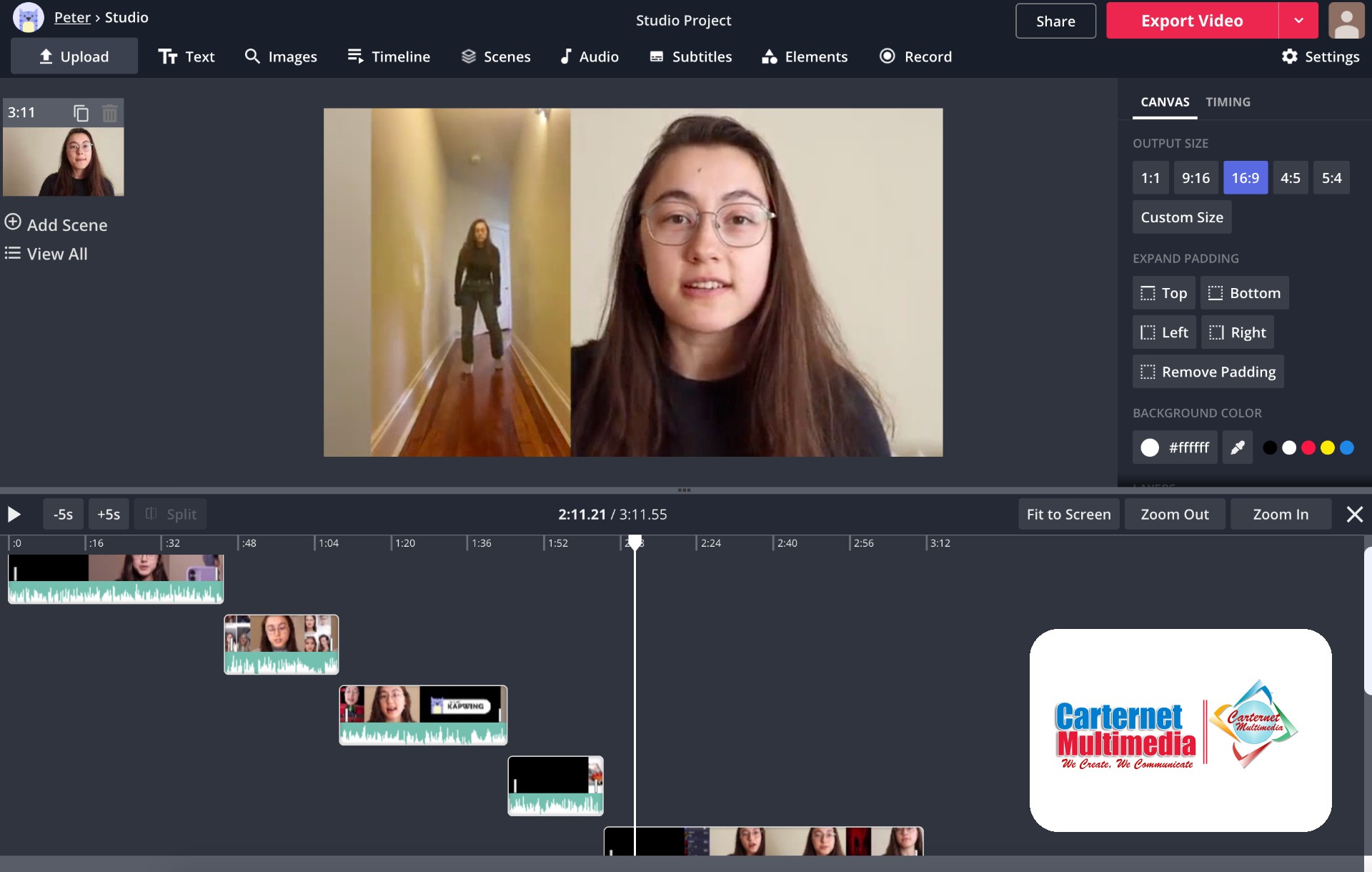
Task: Delete the scene with the trash icon
Action: pyautogui.click(x=109, y=113)
